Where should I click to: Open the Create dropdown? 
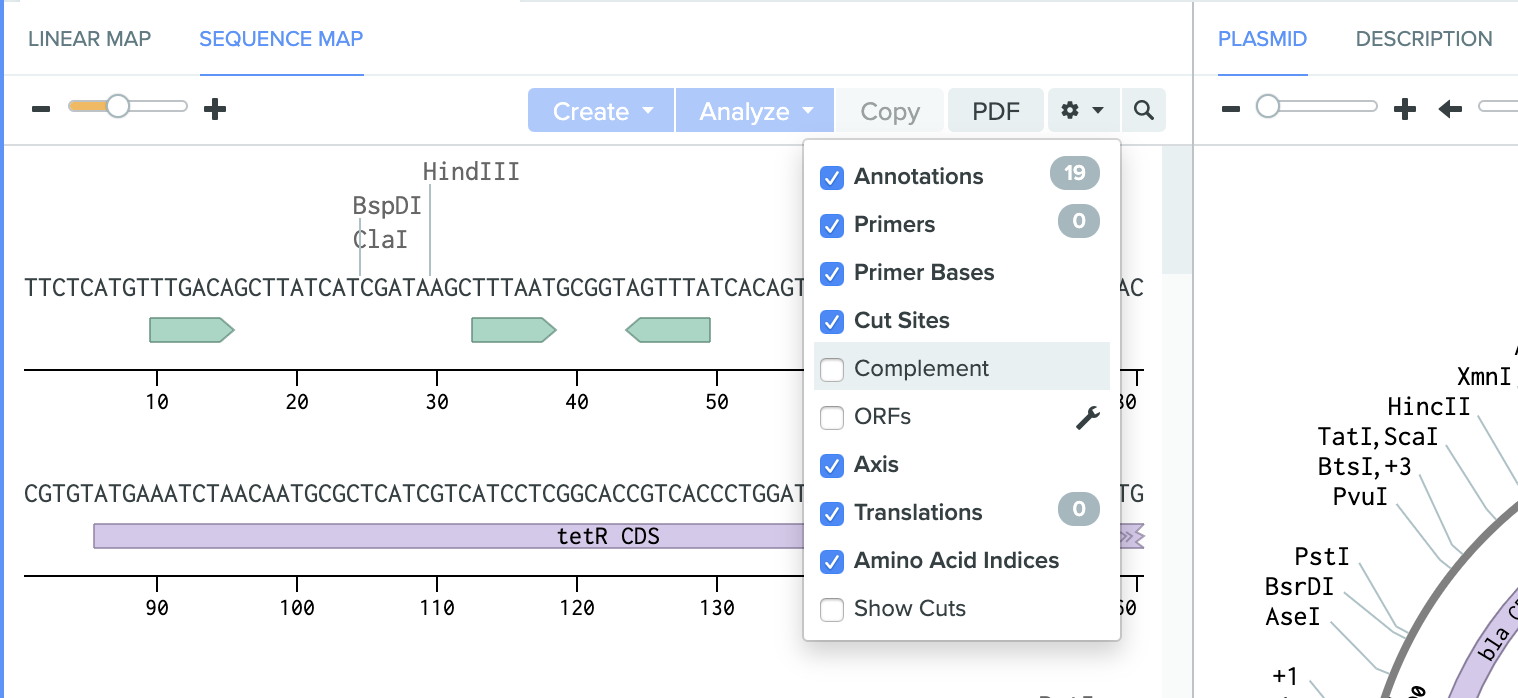pyautogui.click(x=601, y=110)
